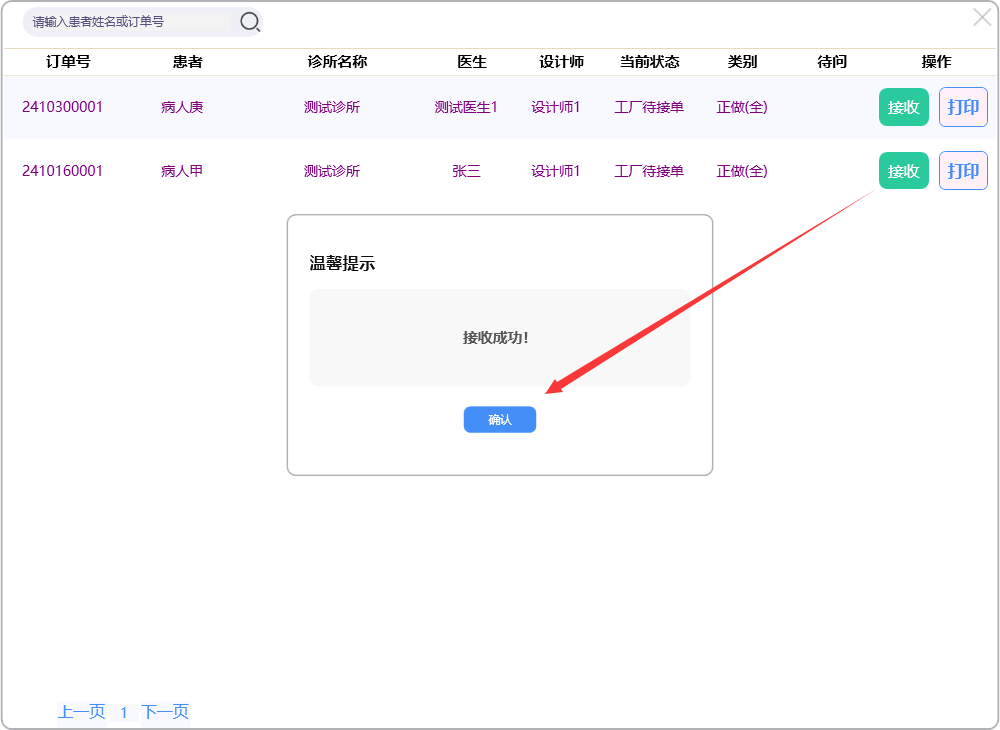Select patient 病人甲 in the second row

click(182, 171)
